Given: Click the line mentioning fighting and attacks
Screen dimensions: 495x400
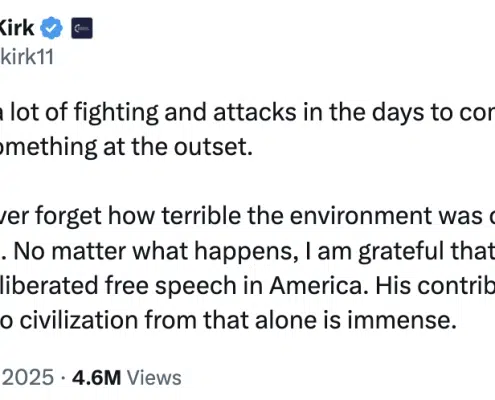Looking at the screenshot, I should [x=247, y=112].
